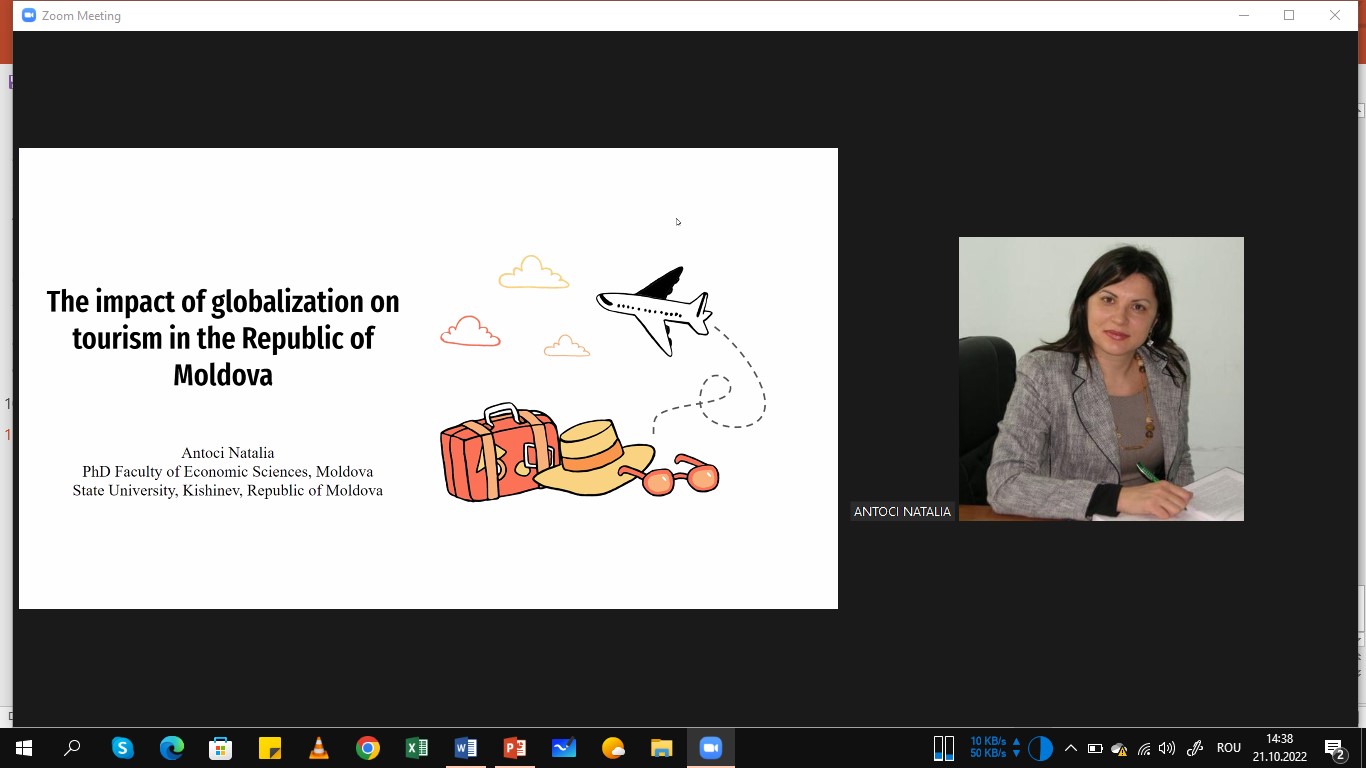Select Antoci Natalia's participant video tile

coord(1101,379)
